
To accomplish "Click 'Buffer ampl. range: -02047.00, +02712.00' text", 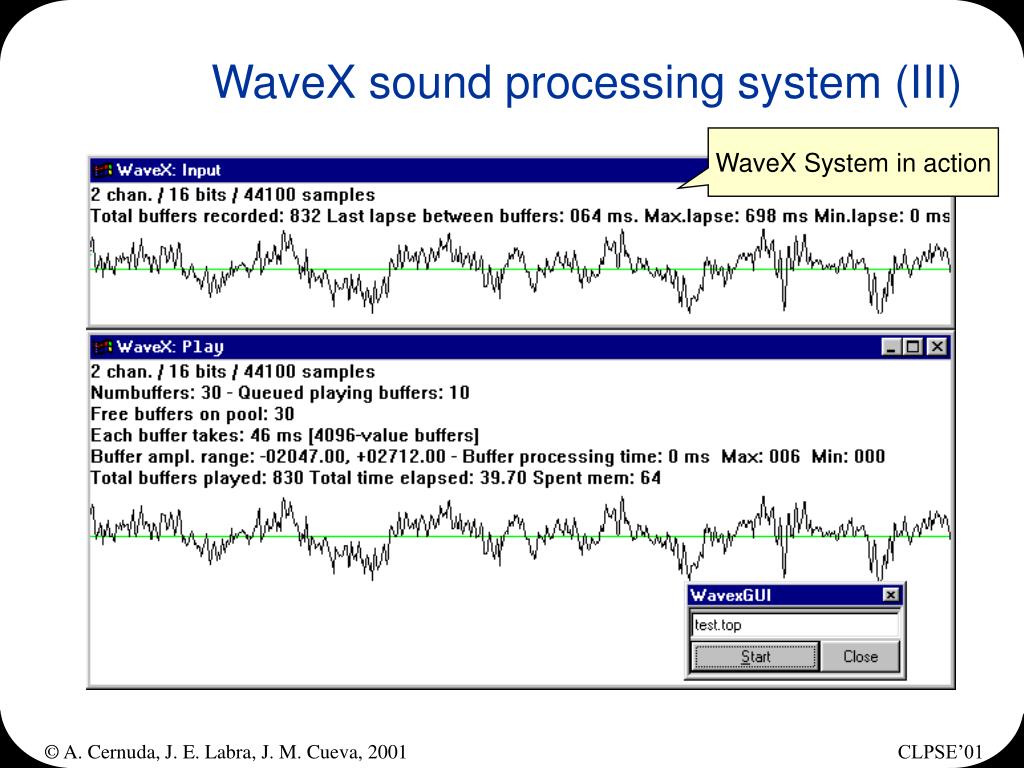I will tap(268, 456).
